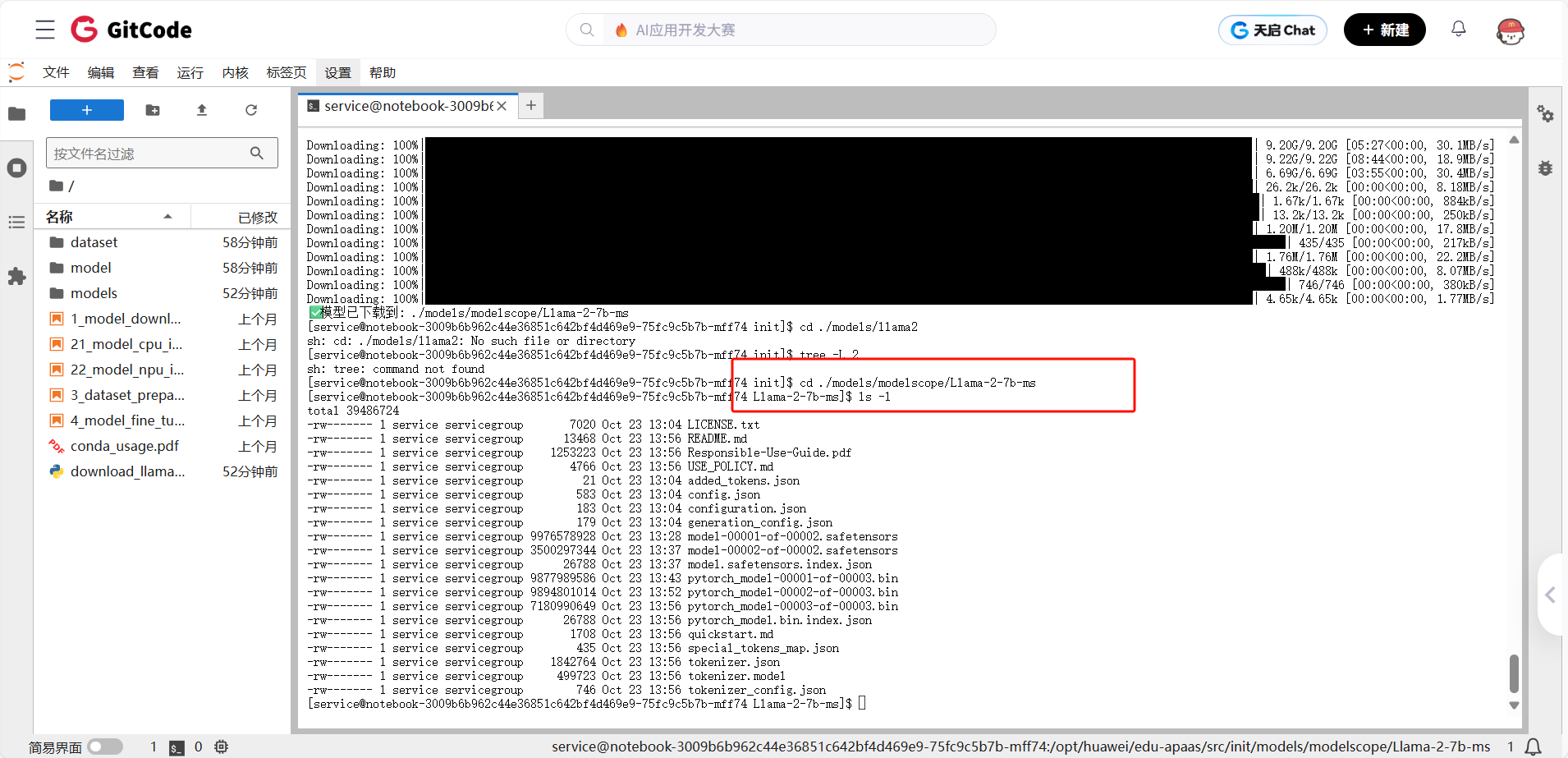
Task: Create a new folder
Action: tap(153, 110)
